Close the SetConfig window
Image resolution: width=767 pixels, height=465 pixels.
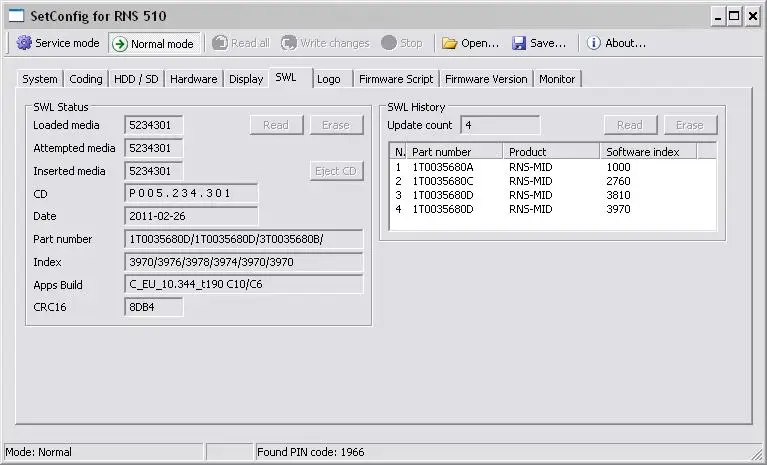(752, 17)
